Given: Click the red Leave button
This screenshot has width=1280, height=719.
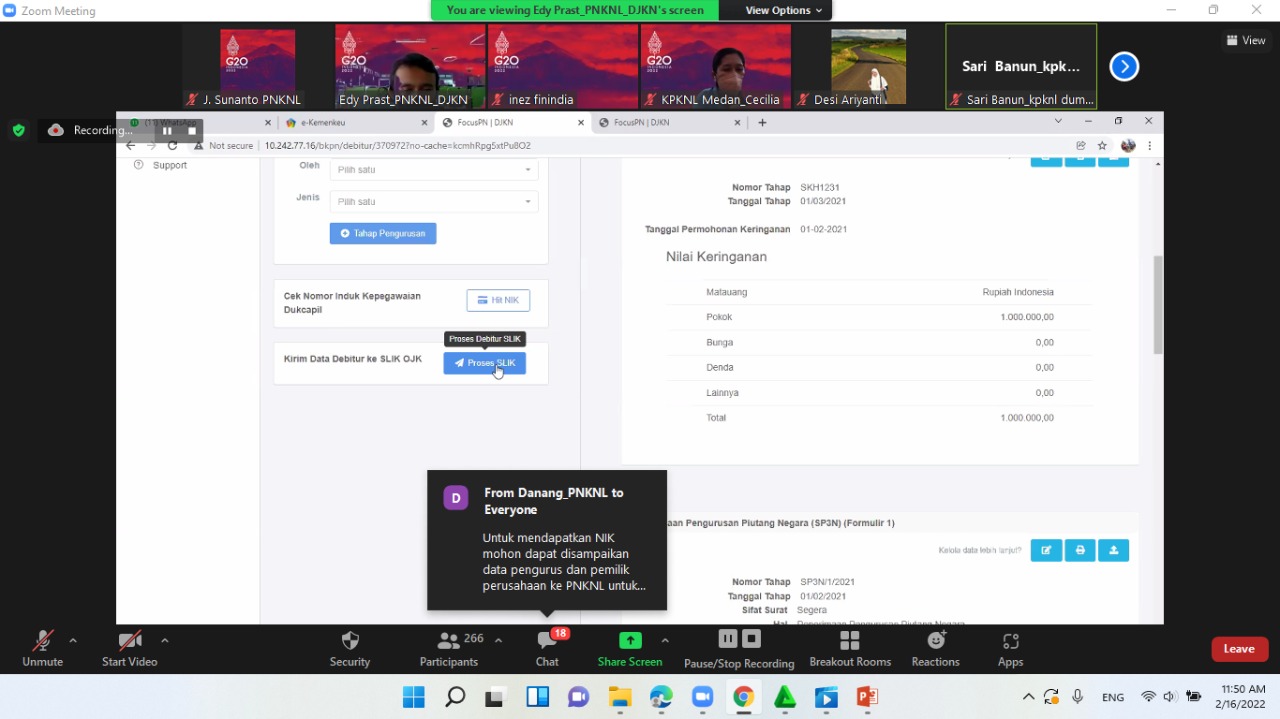Looking at the screenshot, I should tap(1239, 649).
